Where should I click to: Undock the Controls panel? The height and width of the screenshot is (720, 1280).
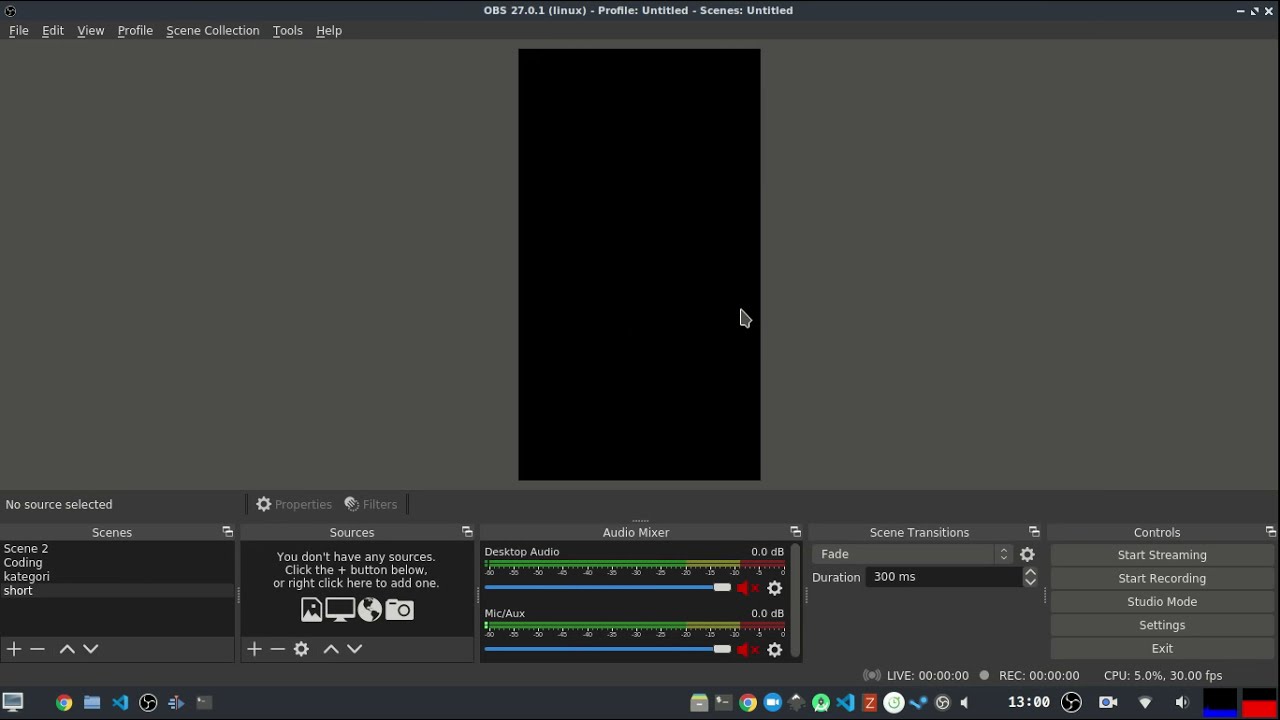(1271, 532)
